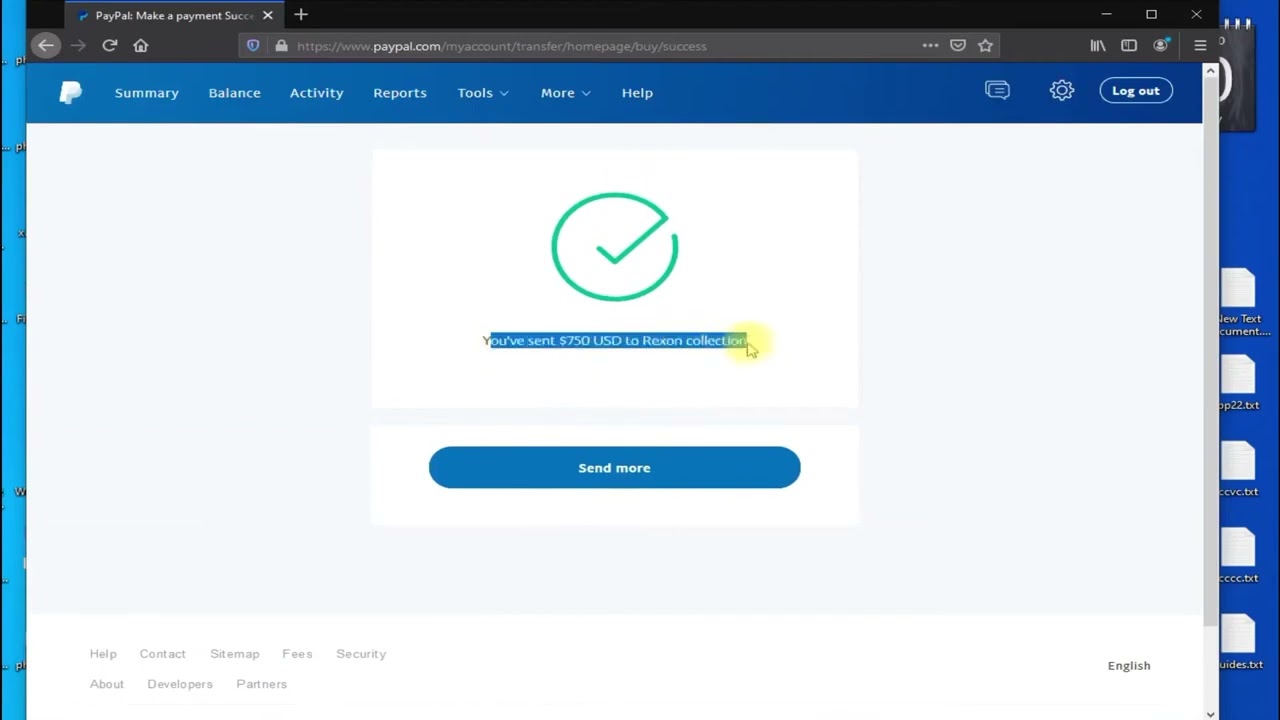Click the green success checkmark graphic

tap(615, 247)
